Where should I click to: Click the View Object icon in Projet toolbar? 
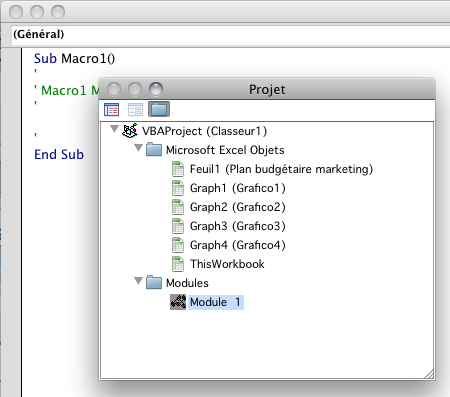tap(135, 109)
